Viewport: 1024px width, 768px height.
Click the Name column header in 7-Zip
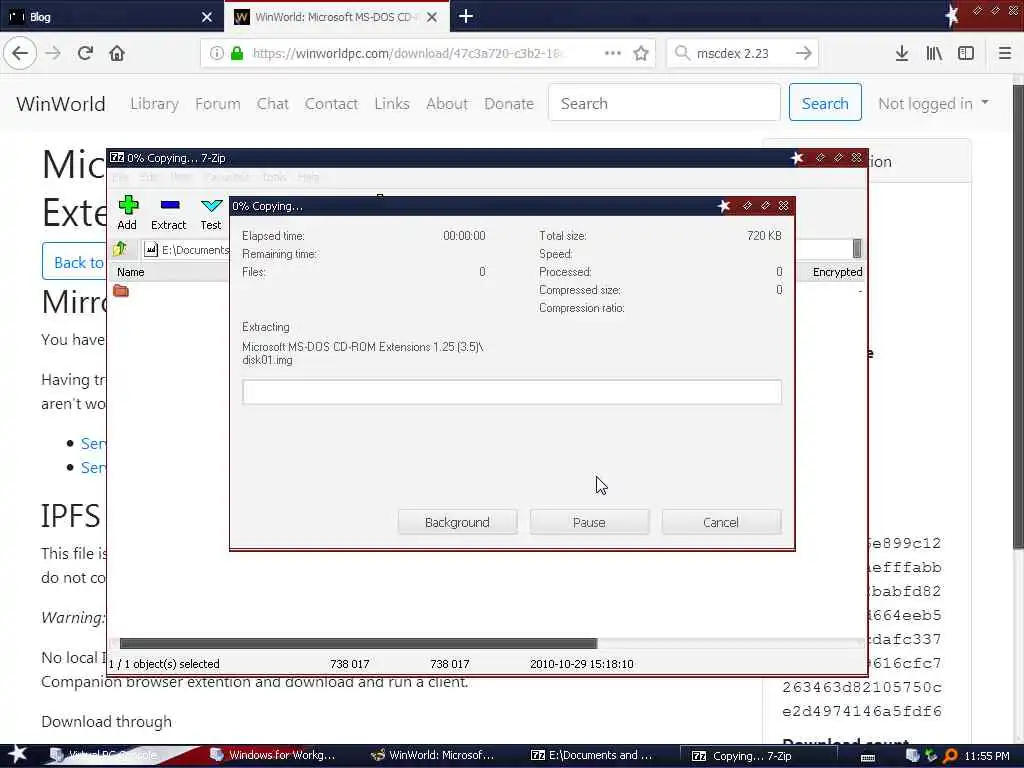click(x=131, y=272)
